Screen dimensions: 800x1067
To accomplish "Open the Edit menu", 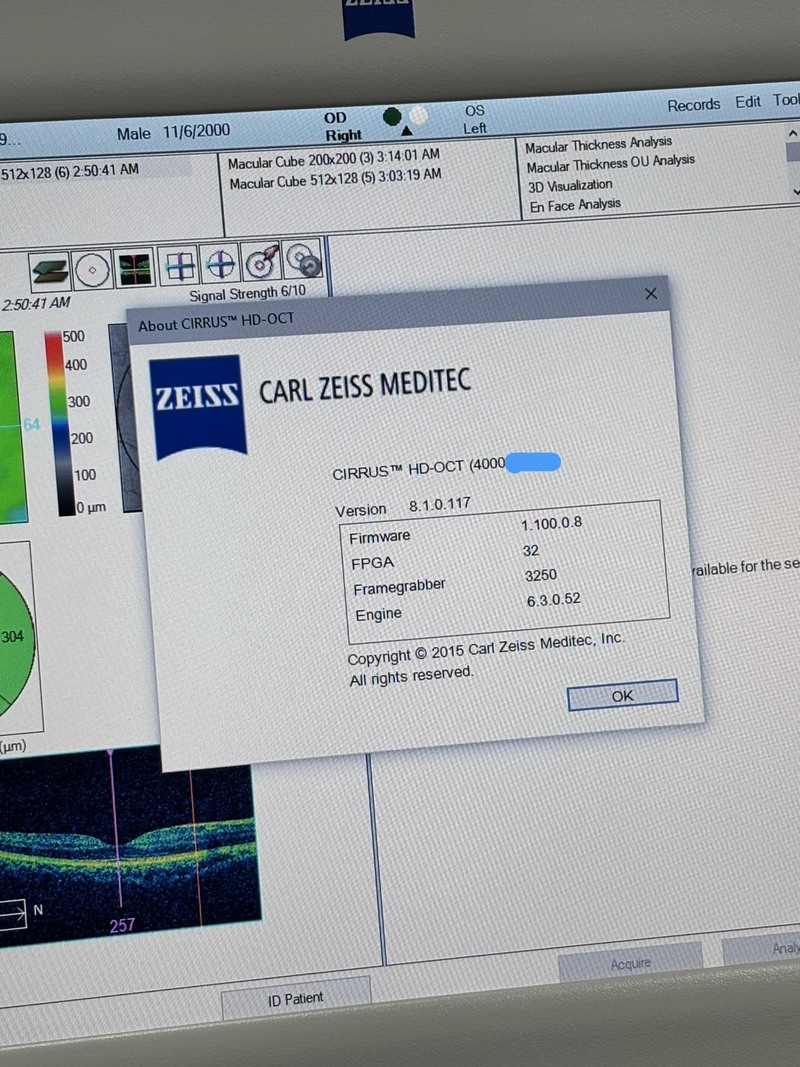I will point(748,102).
